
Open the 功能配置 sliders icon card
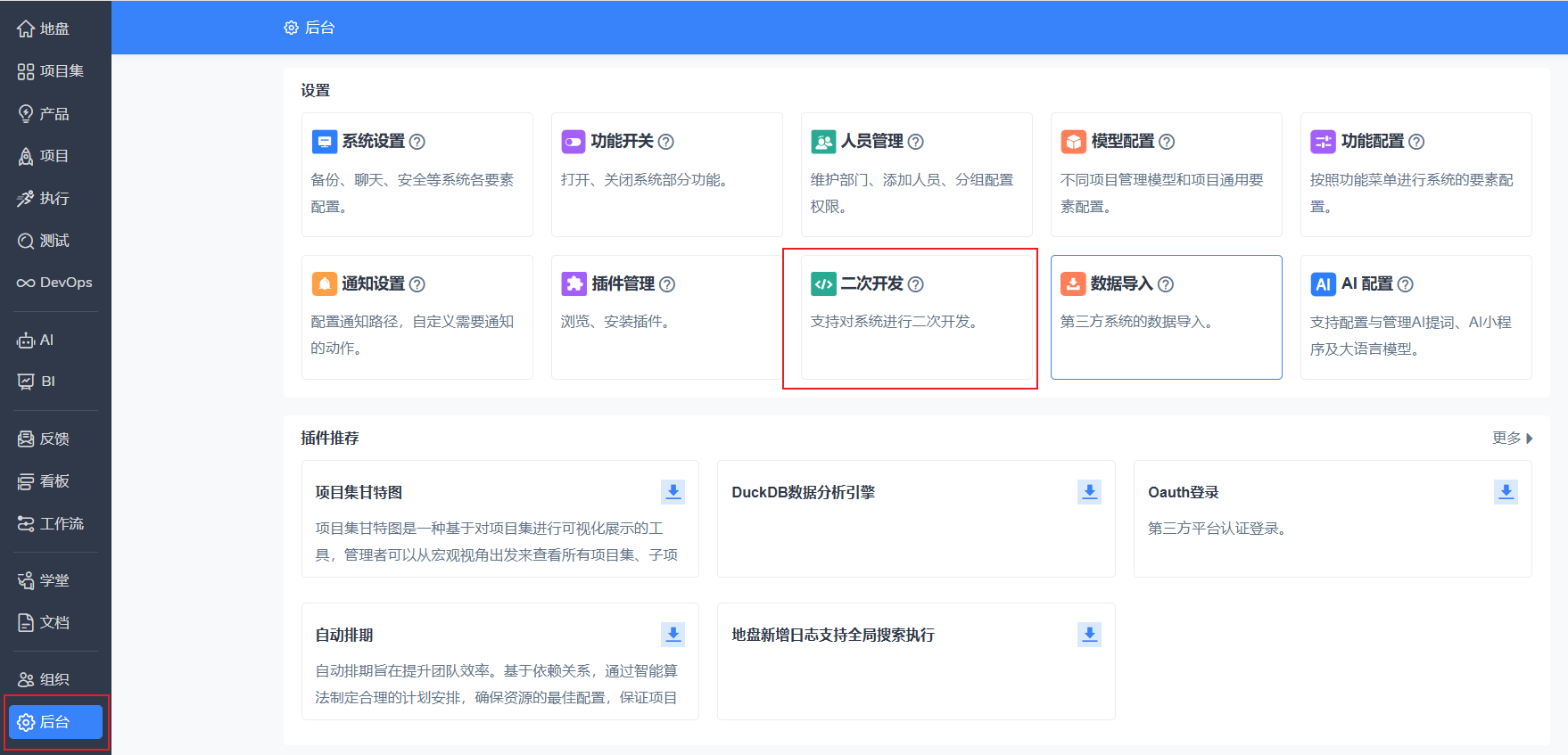click(x=1323, y=142)
